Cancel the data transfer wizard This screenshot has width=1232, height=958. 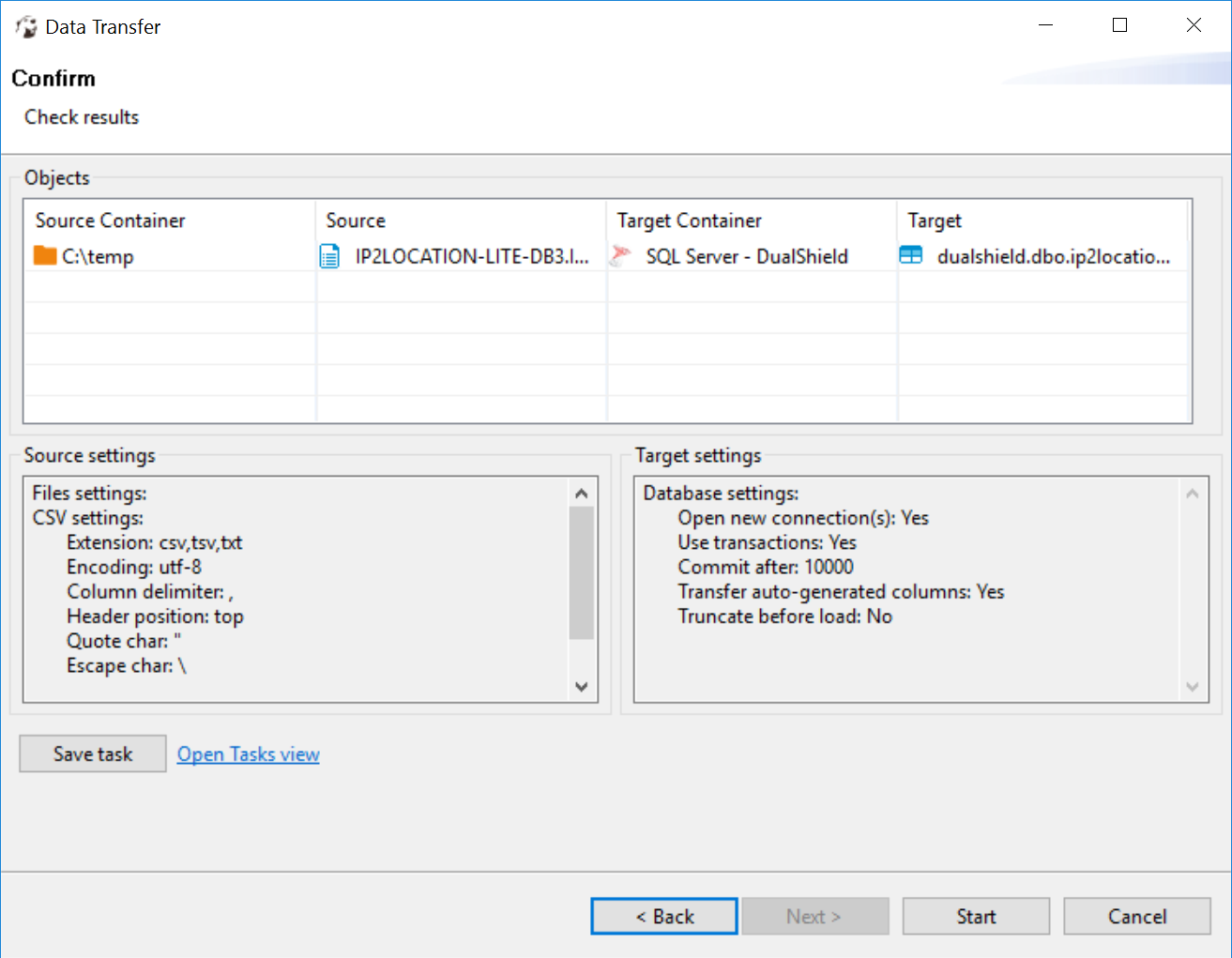tap(1136, 917)
